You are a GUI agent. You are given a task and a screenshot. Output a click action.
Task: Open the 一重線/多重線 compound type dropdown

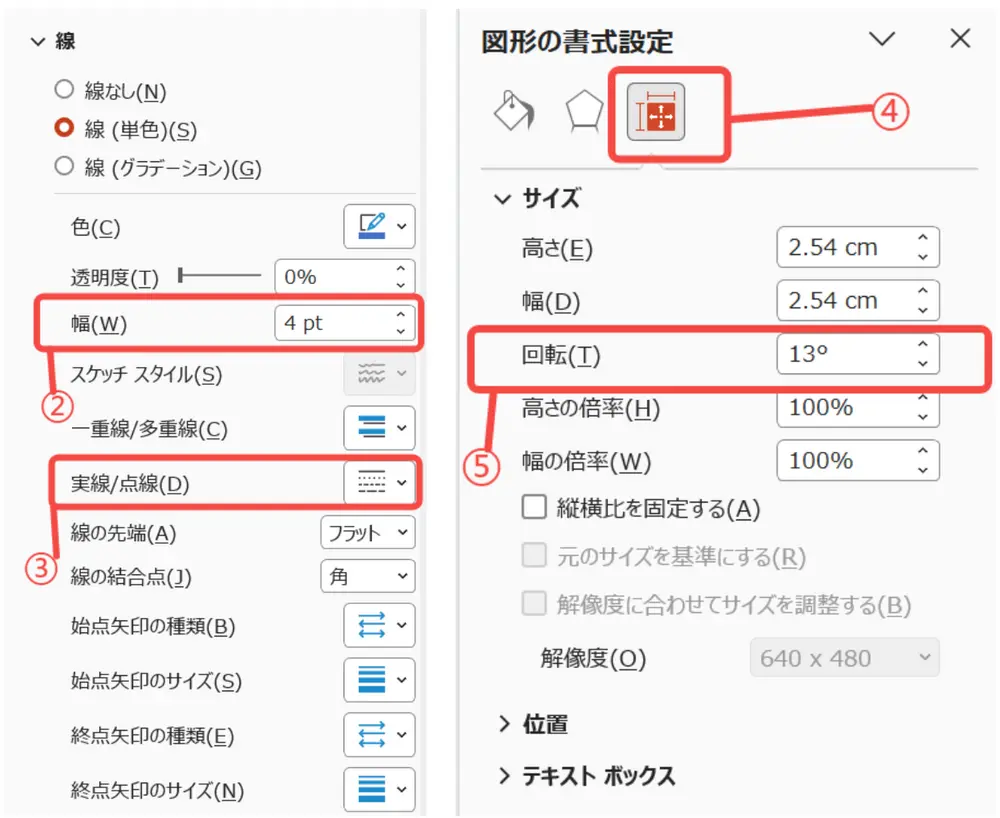click(379, 428)
